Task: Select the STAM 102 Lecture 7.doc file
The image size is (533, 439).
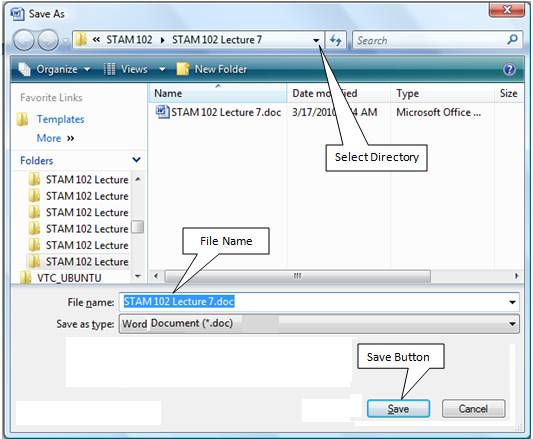Action: (219, 112)
